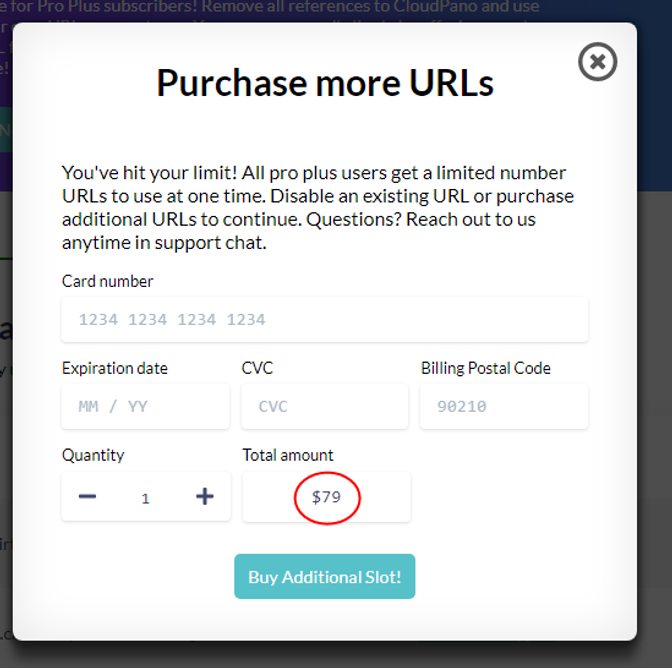Click the Card number label
672x668 pixels.
tap(108, 282)
